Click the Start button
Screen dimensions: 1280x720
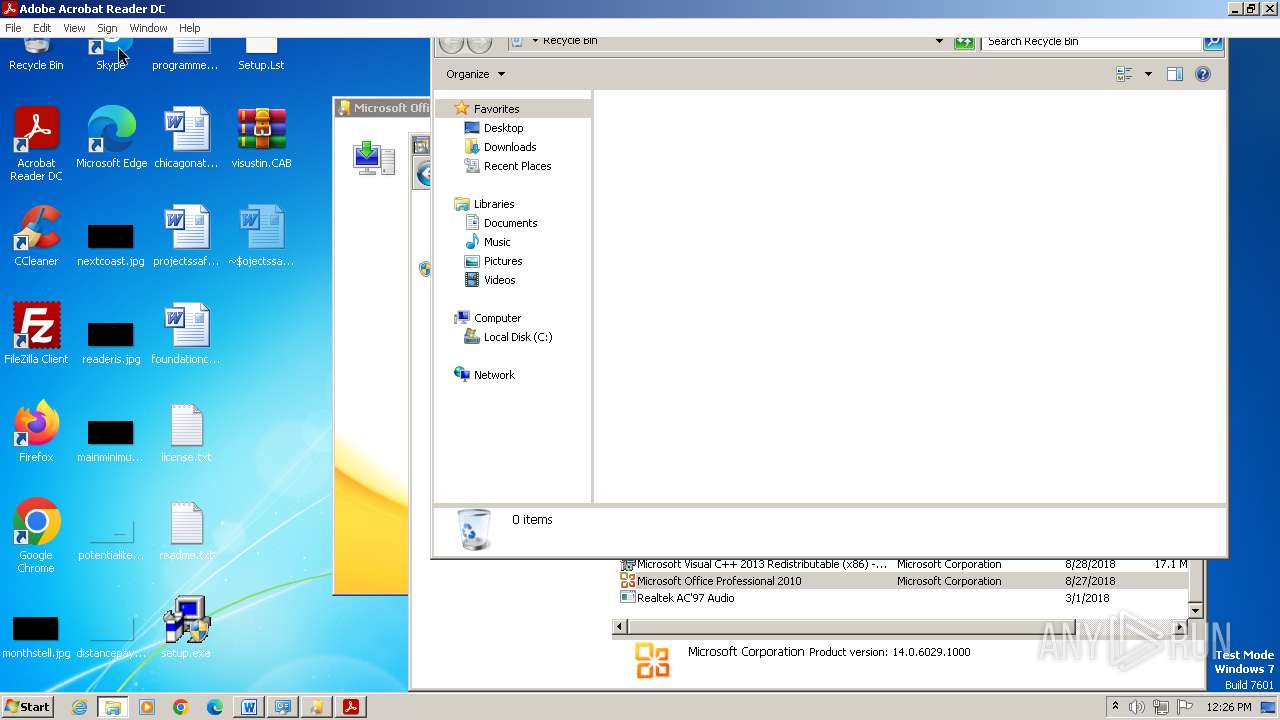(x=28, y=707)
